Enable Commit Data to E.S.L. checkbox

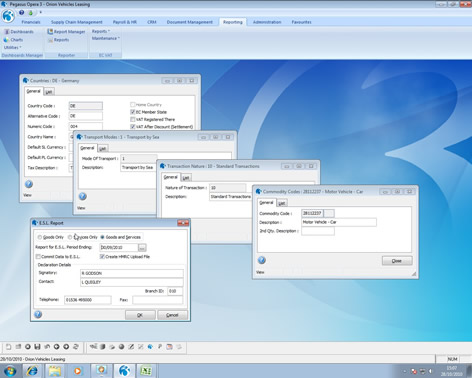tap(38, 257)
